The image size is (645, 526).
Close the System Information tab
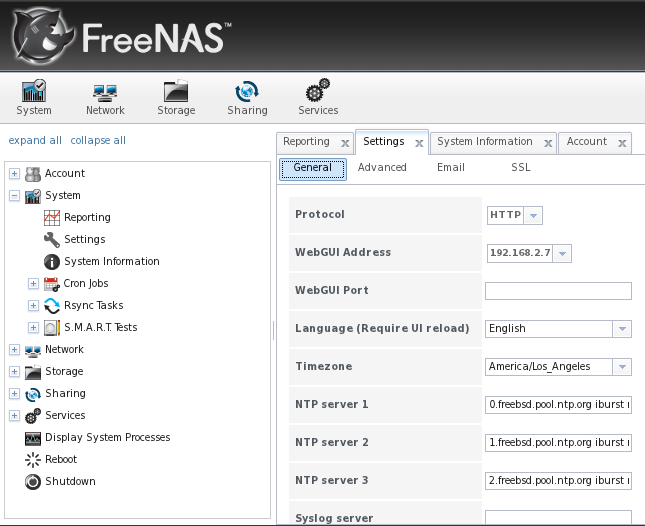(548, 143)
